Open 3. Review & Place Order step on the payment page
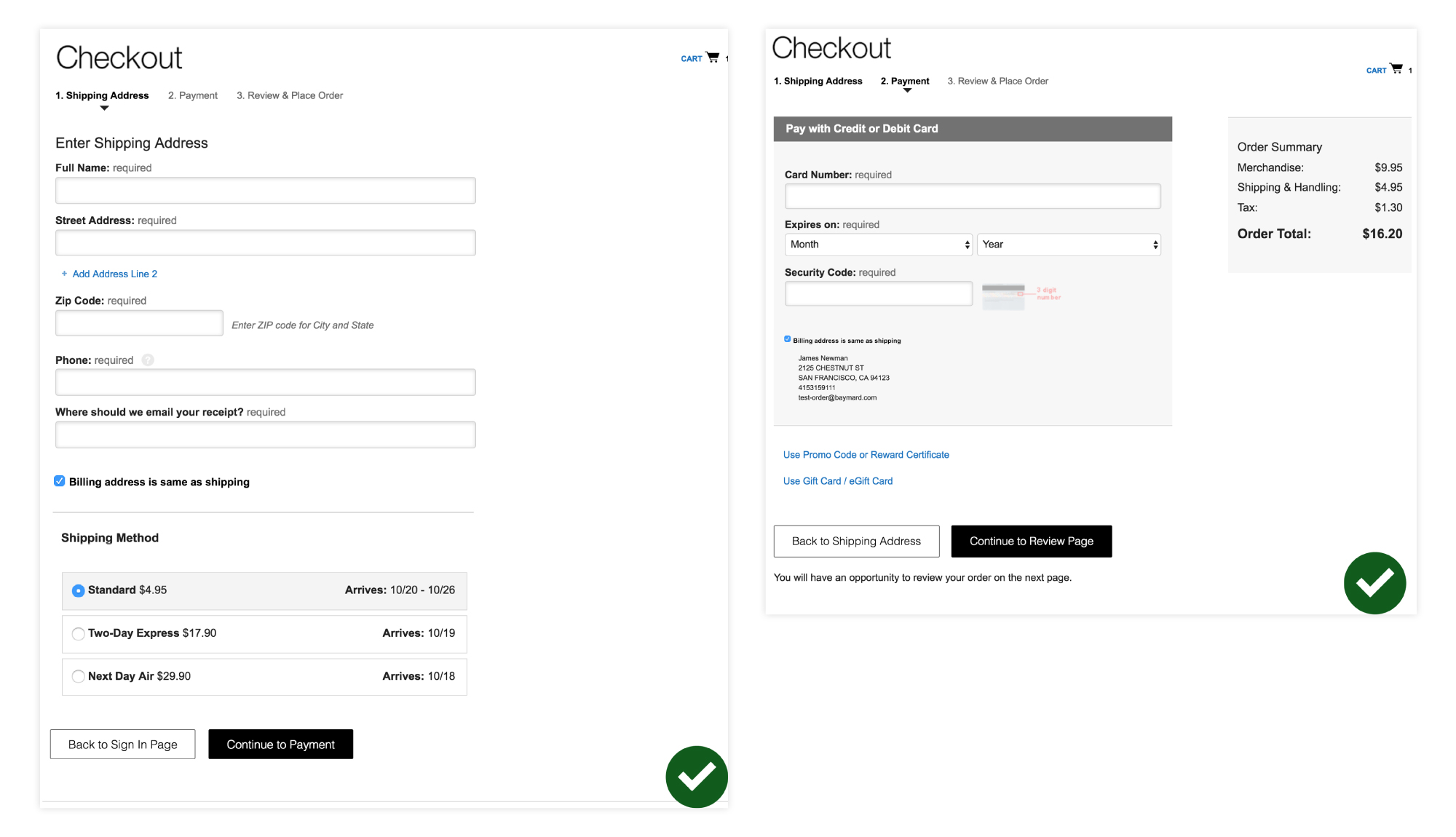 pyautogui.click(x=997, y=81)
